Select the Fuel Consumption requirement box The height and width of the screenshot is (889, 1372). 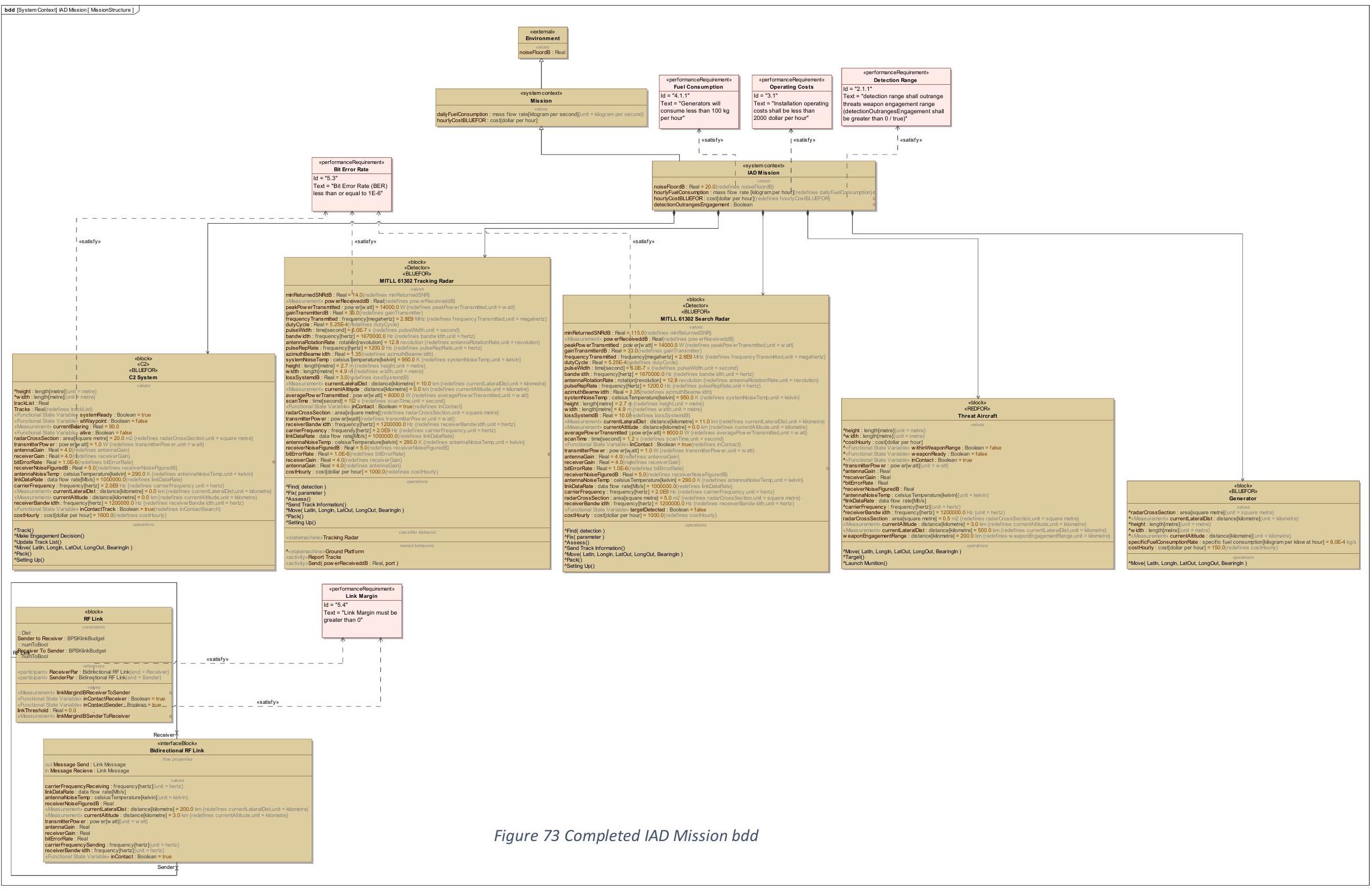click(698, 87)
